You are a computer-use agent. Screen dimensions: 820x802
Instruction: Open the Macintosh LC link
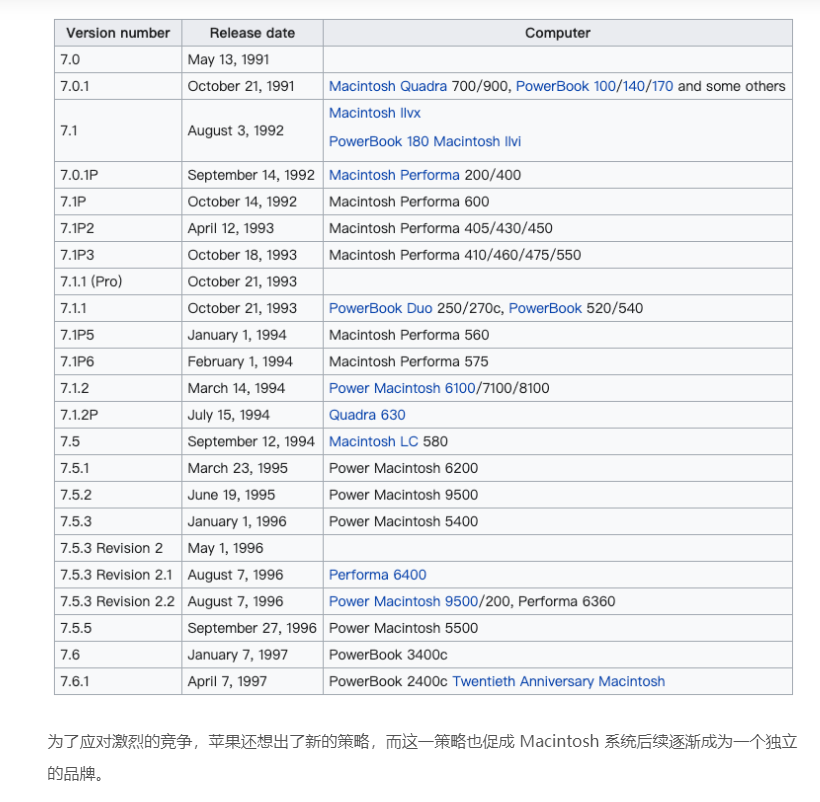coord(373,442)
